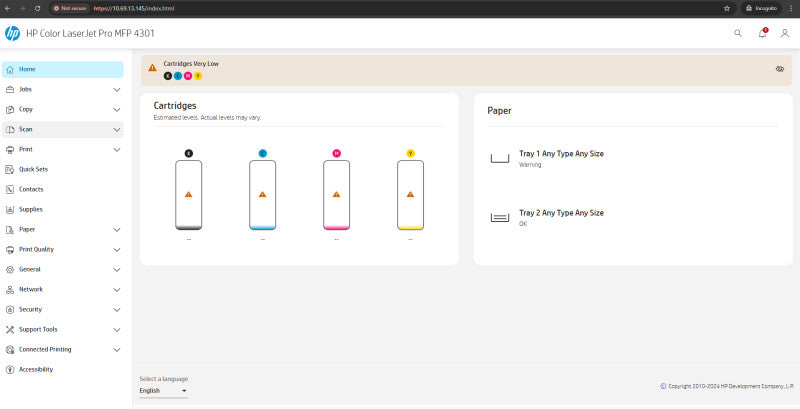Click the browser address bar URL
This screenshot has width=800, height=409.
[x=134, y=8]
